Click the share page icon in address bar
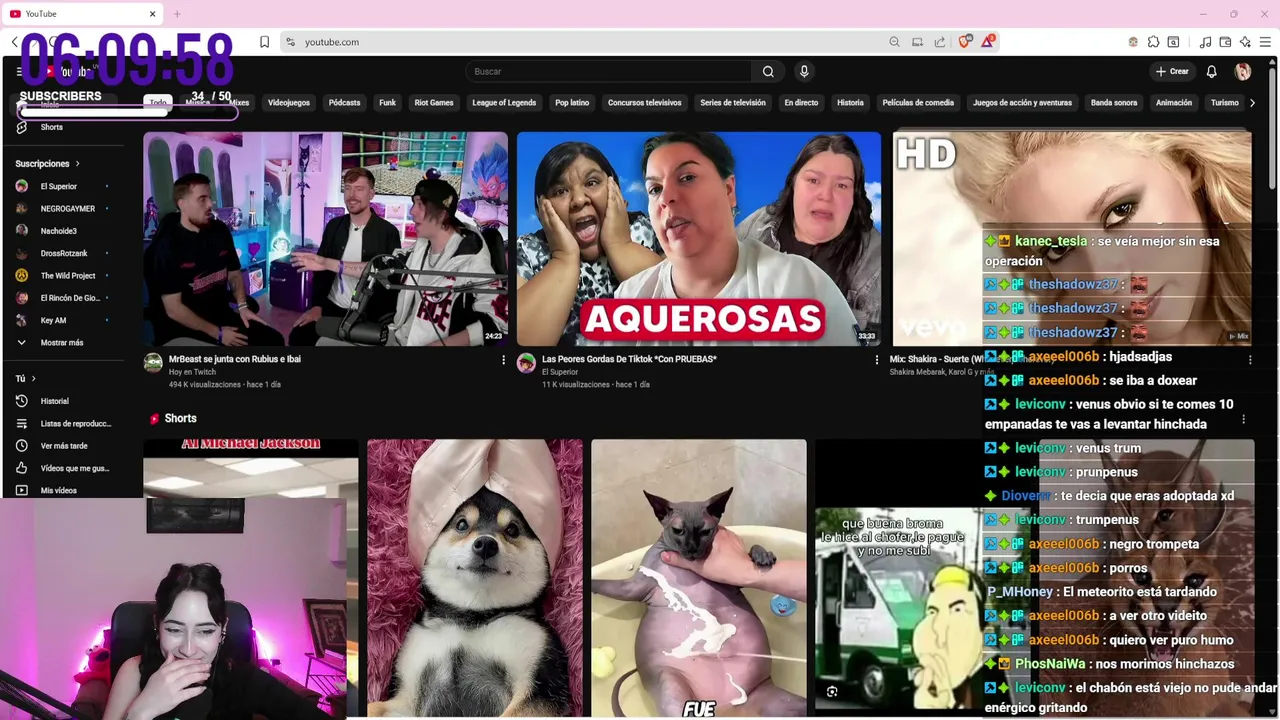 (940, 42)
